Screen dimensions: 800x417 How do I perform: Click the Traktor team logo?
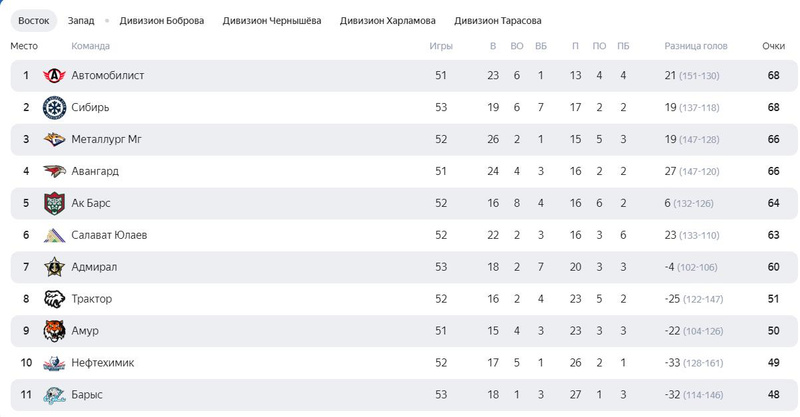pyautogui.click(x=54, y=299)
